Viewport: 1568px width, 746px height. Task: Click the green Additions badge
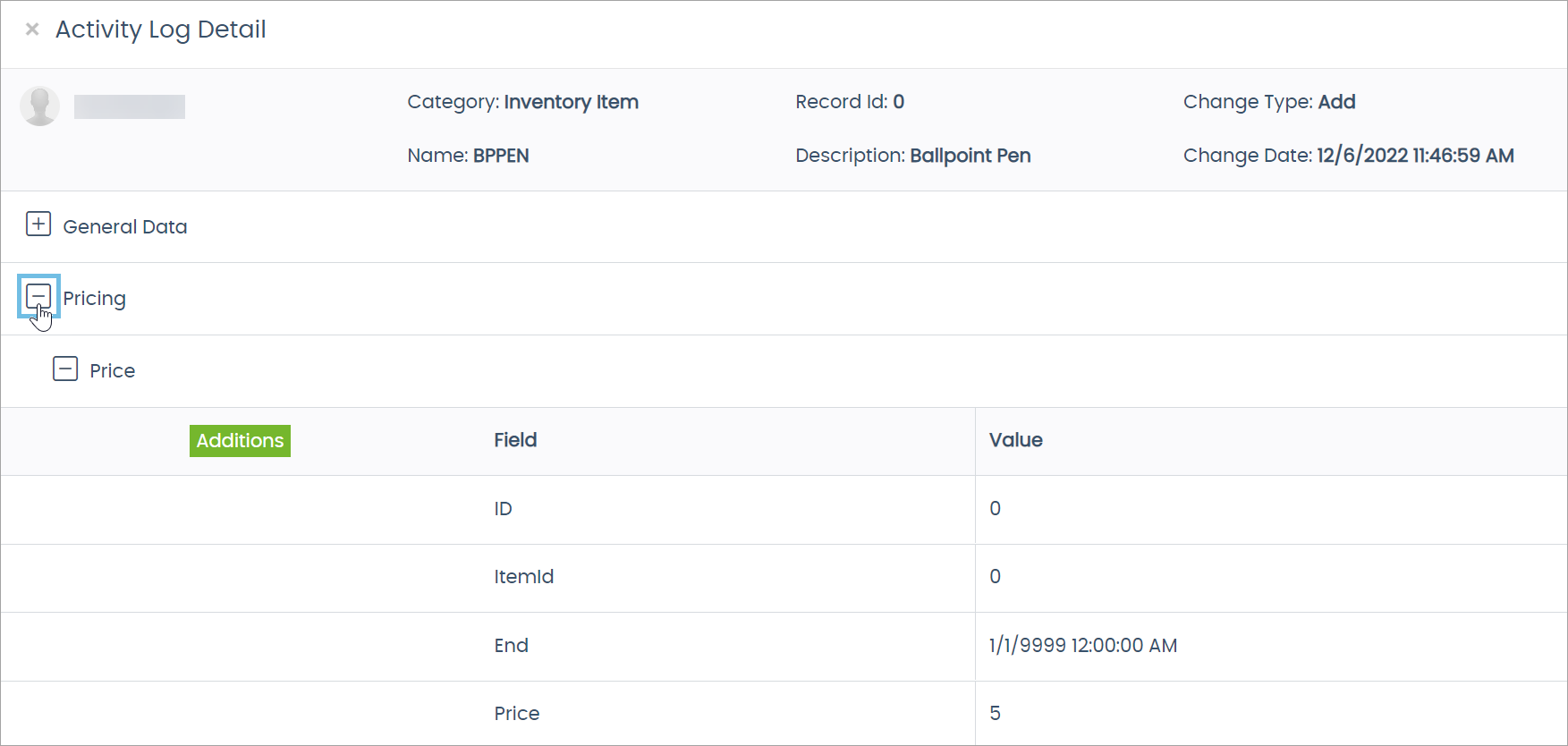pyautogui.click(x=240, y=440)
